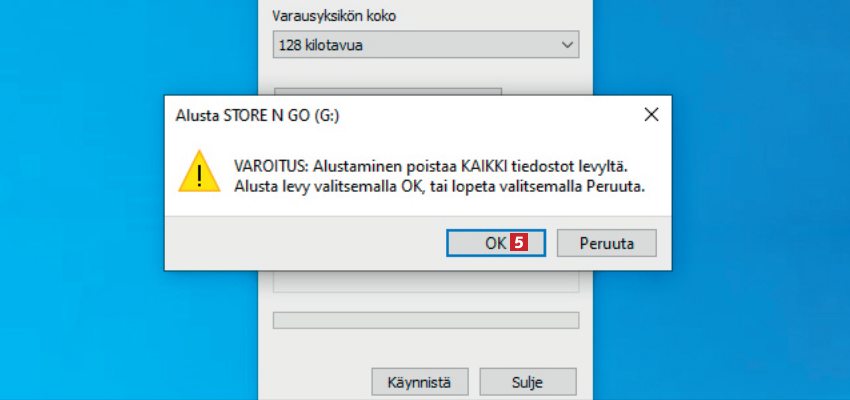Click the empty formatting progress bar

(426, 320)
